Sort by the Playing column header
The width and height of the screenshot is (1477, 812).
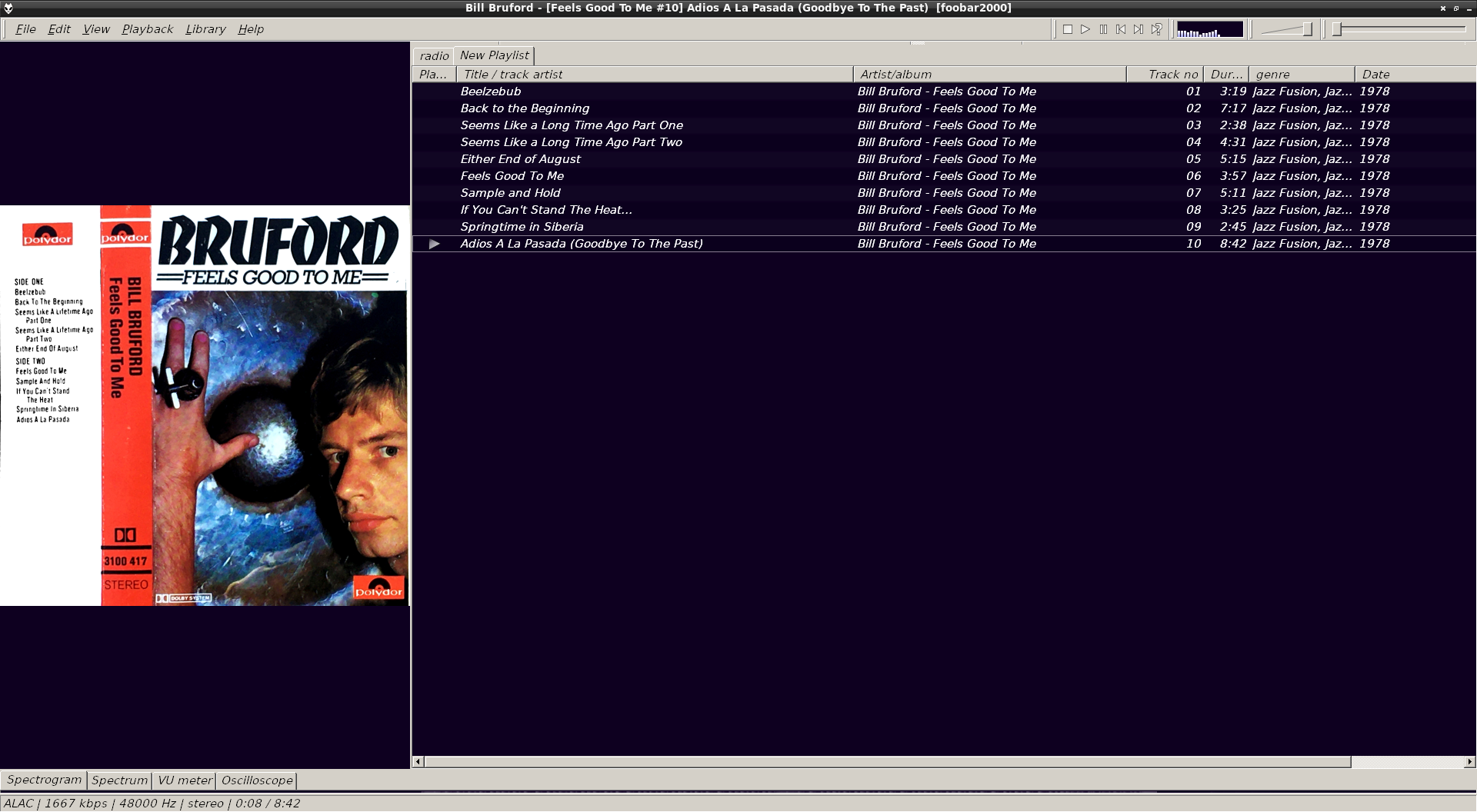click(434, 75)
